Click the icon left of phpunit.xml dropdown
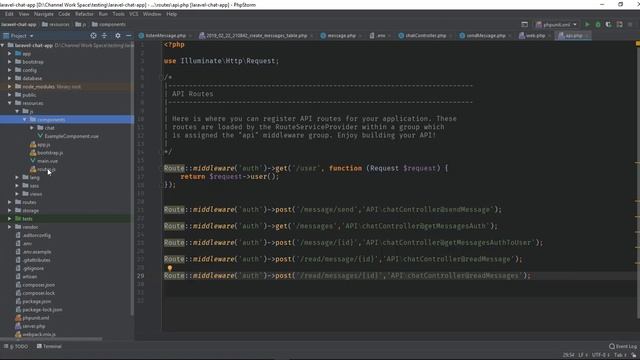This screenshot has width=640, height=360. tap(524, 24)
